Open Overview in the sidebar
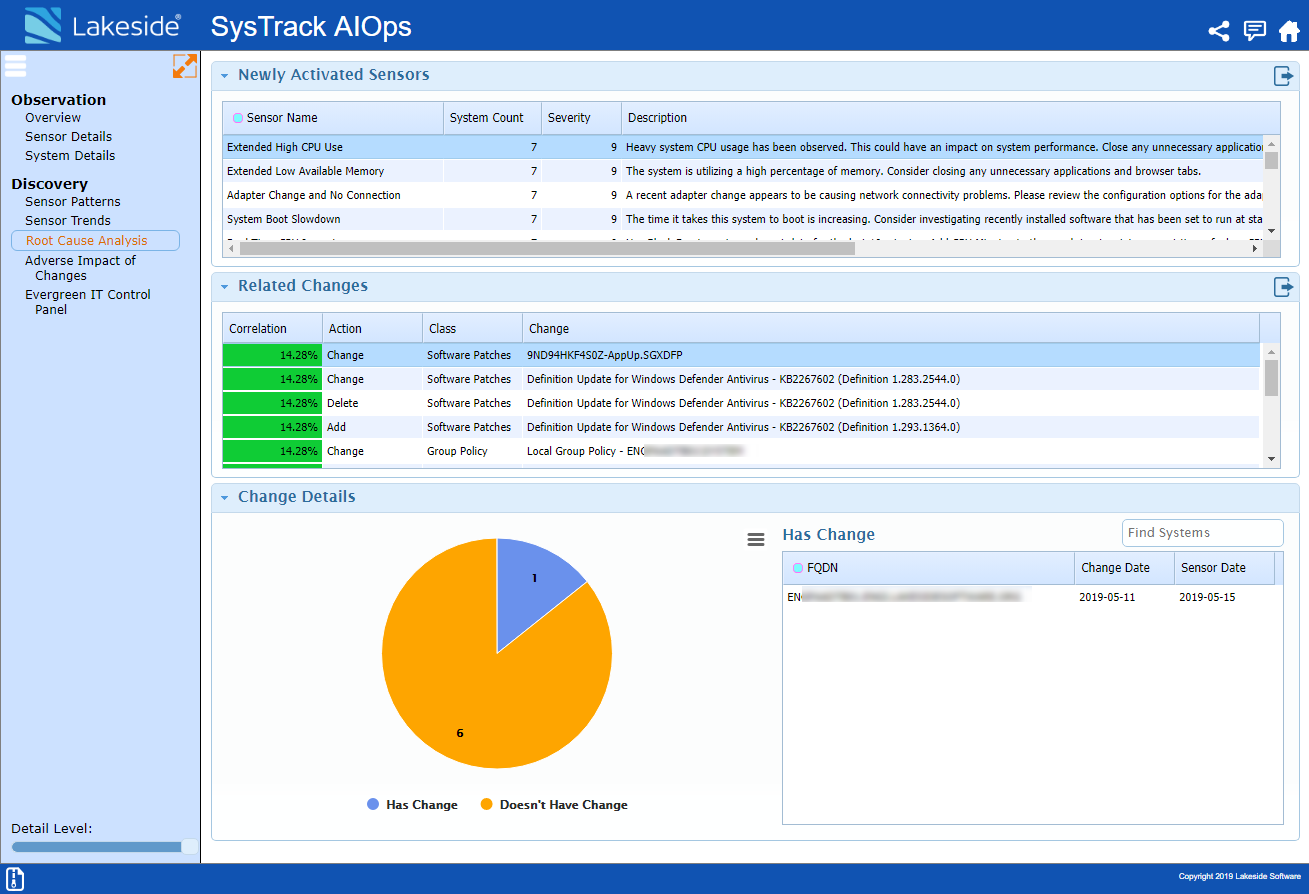The width and height of the screenshot is (1309, 894). [x=53, y=118]
